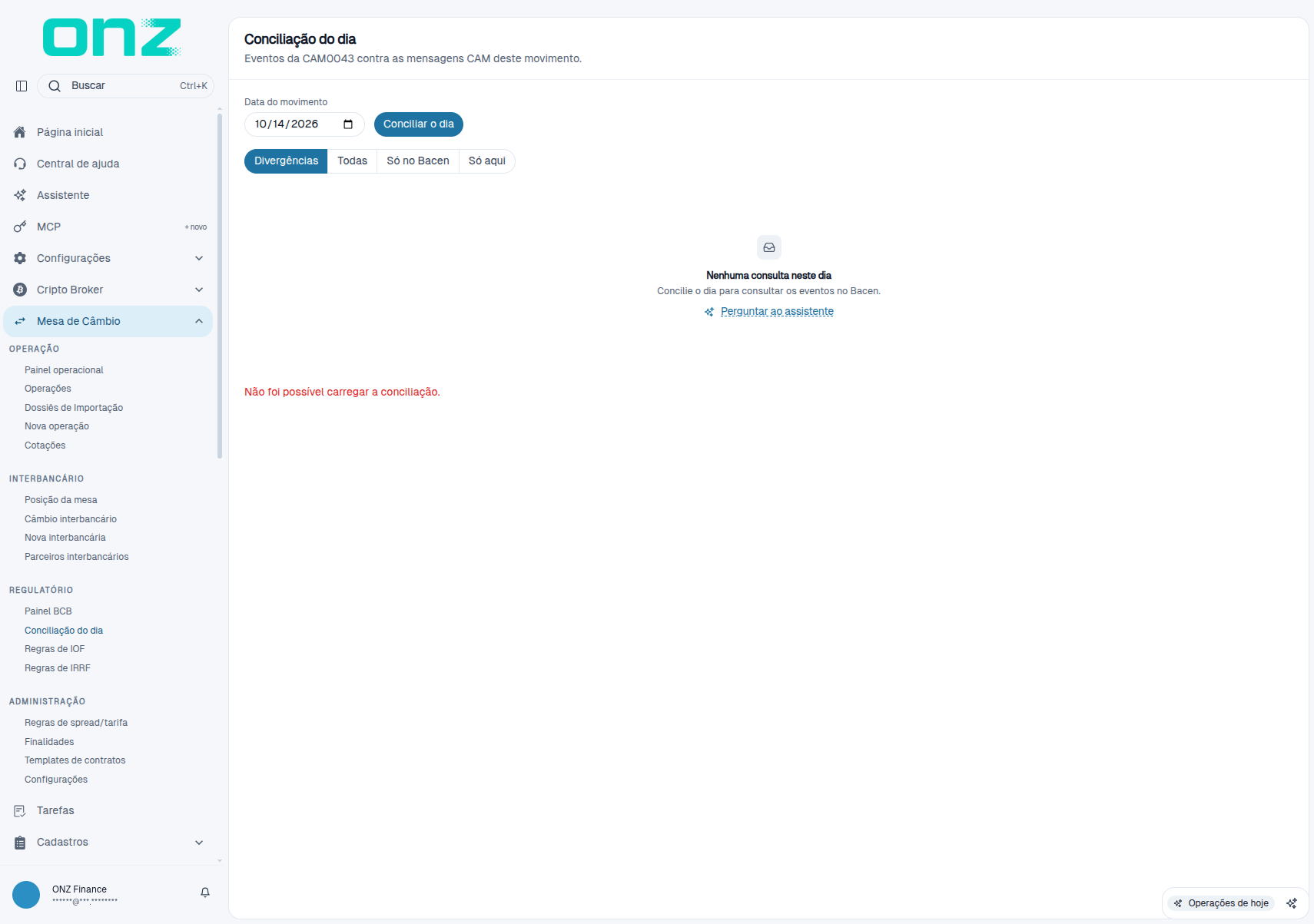
Task: Open Regras de IOF
Action: tap(55, 649)
